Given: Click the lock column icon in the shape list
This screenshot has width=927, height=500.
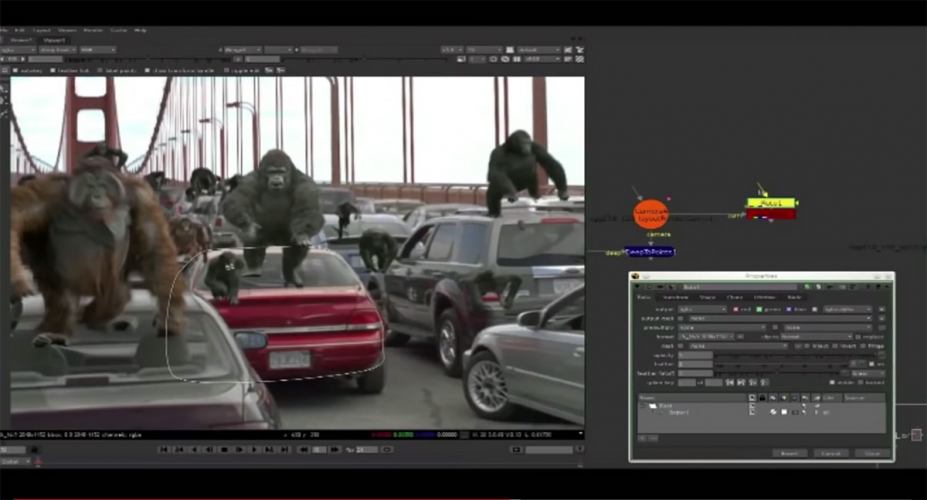Looking at the screenshot, I should coord(763,397).
